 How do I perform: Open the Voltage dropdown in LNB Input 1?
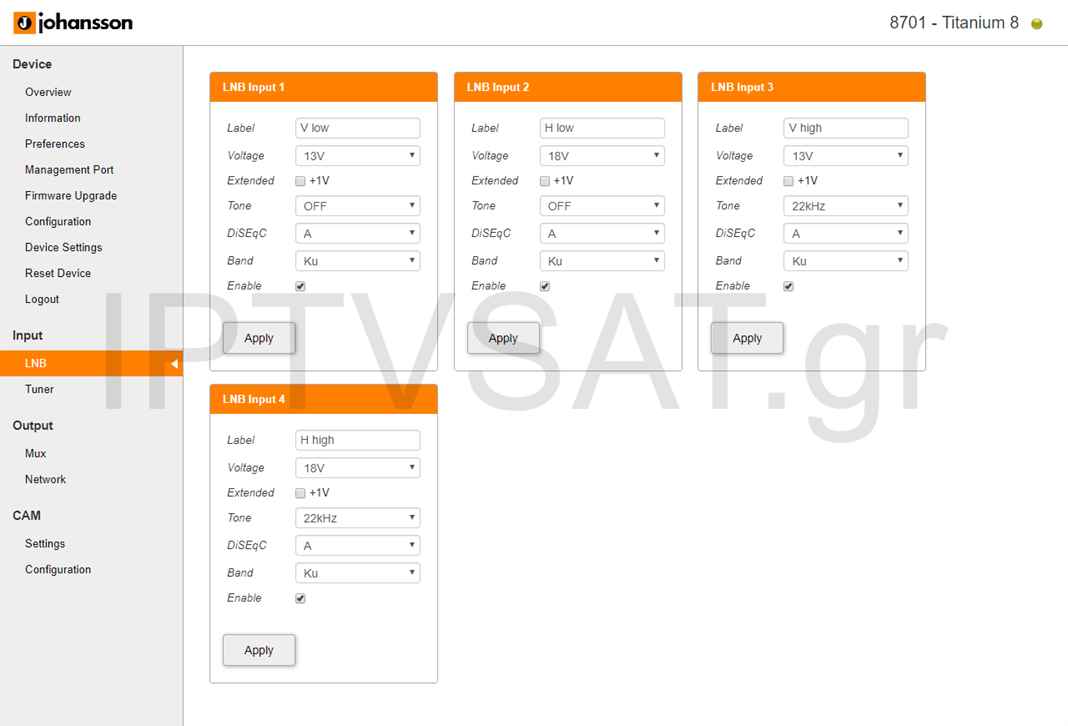(357, 156)
